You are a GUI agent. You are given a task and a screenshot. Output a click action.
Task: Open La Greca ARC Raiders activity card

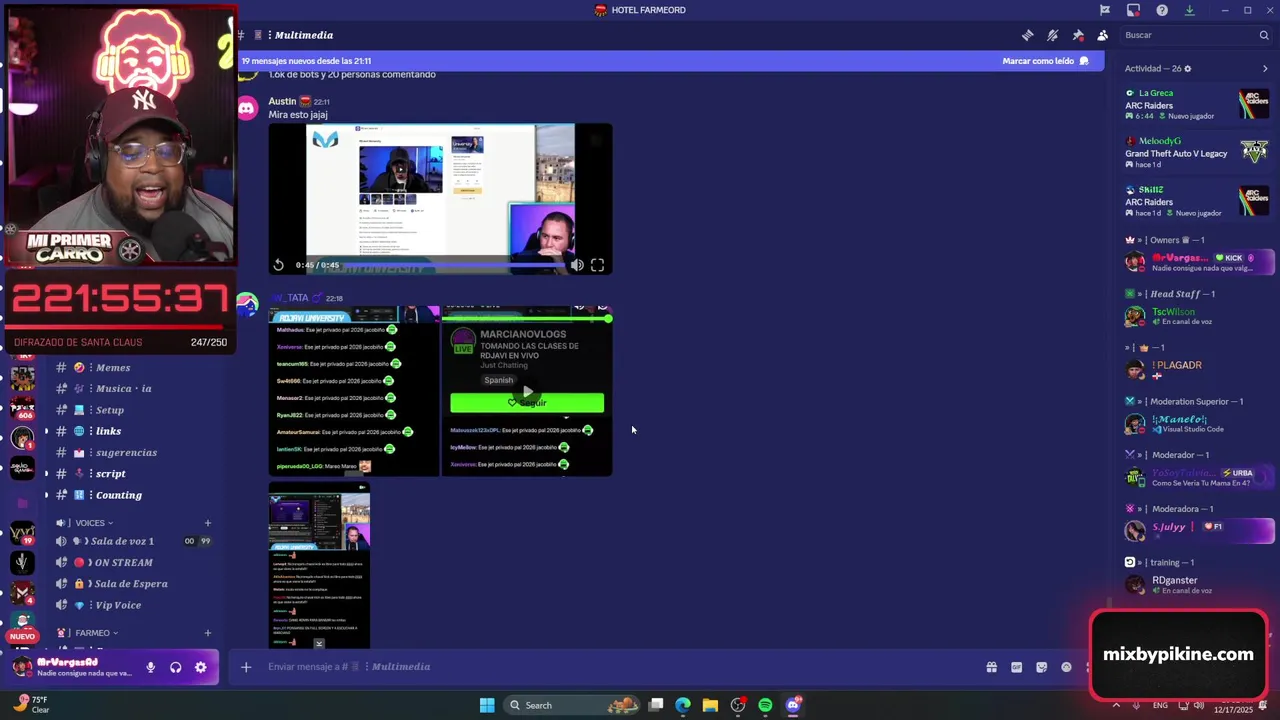[x=1196, y=104]
